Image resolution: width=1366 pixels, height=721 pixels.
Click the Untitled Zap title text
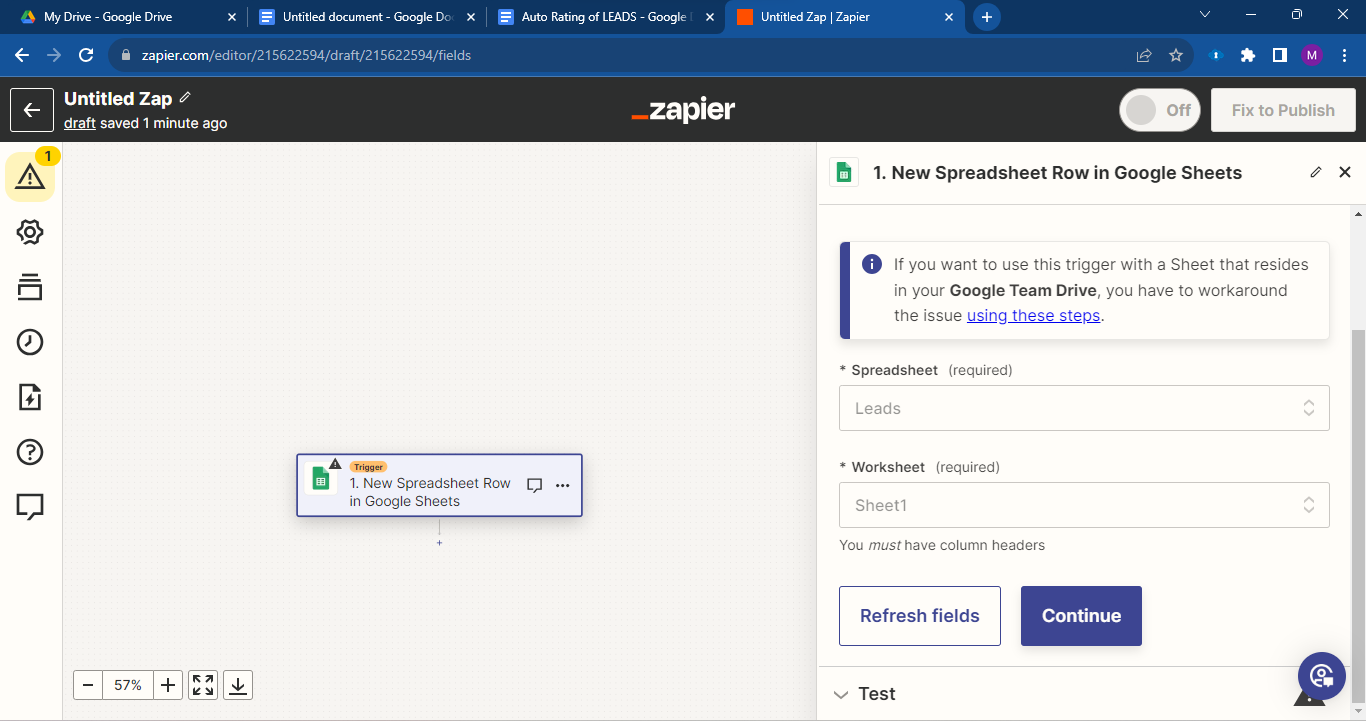(118, 98)
